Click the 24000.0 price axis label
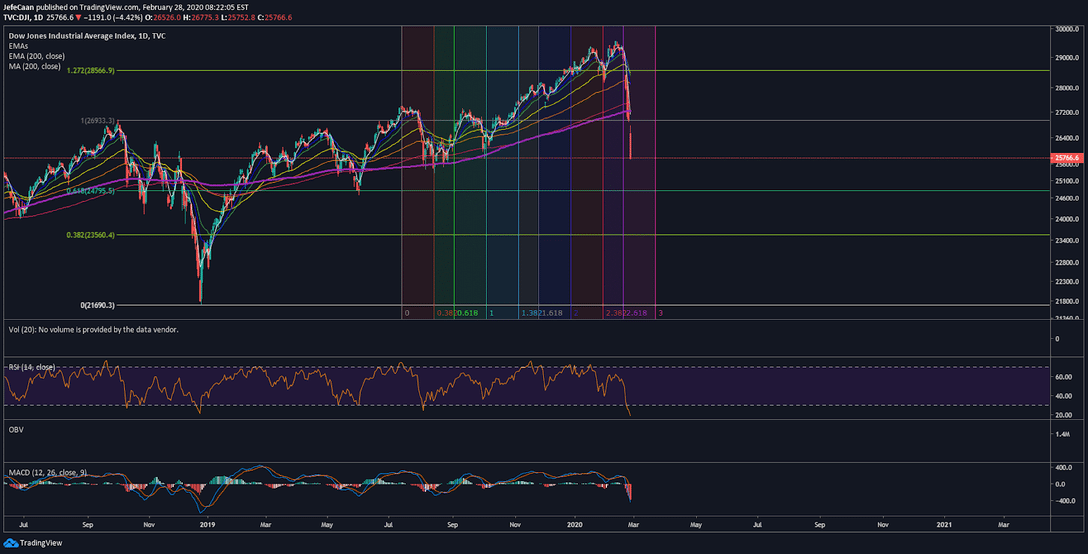This screenshot has width=1088, height=554. 1067,219
